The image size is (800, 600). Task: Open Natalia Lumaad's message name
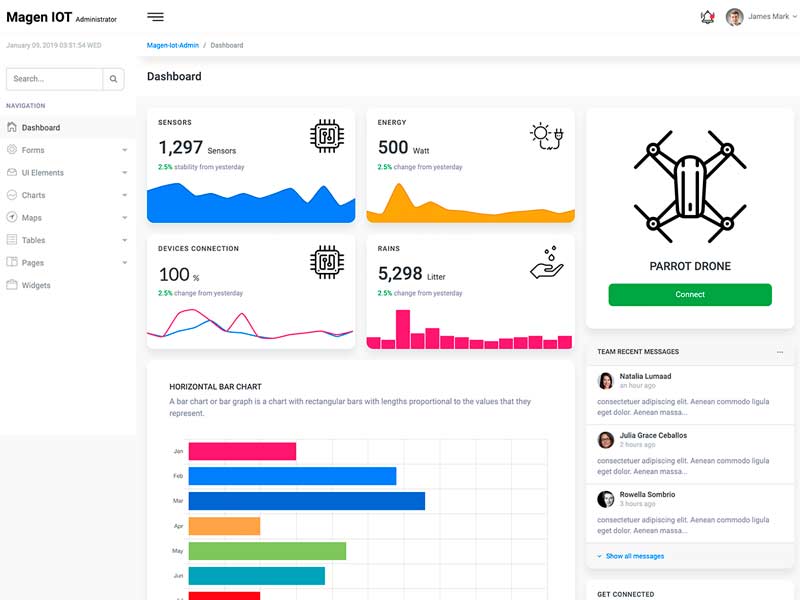pyautogui.click(x=645, y=376)
